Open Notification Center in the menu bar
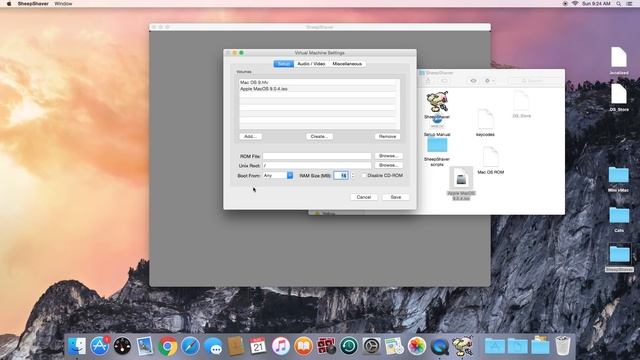 [x=629, y=4]
